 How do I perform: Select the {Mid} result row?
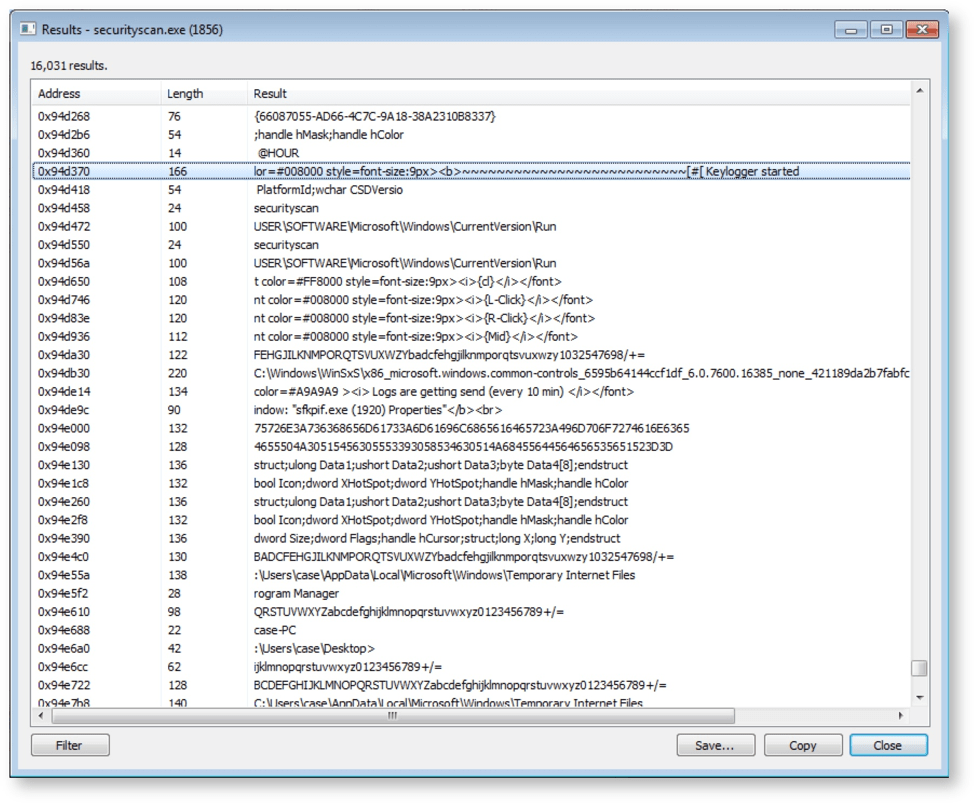[x=471, y=336]
